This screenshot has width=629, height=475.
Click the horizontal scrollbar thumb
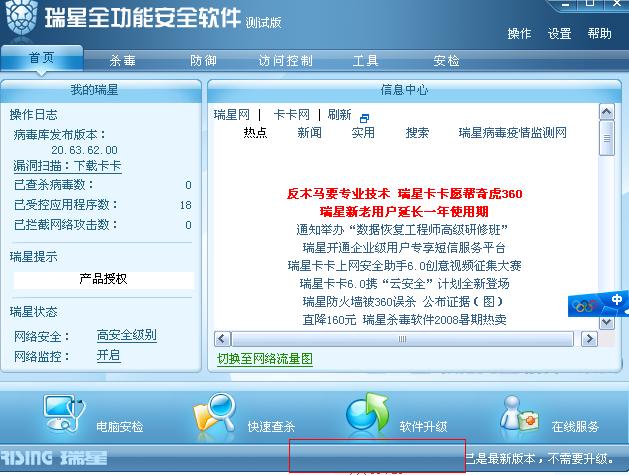coord(402,339)
